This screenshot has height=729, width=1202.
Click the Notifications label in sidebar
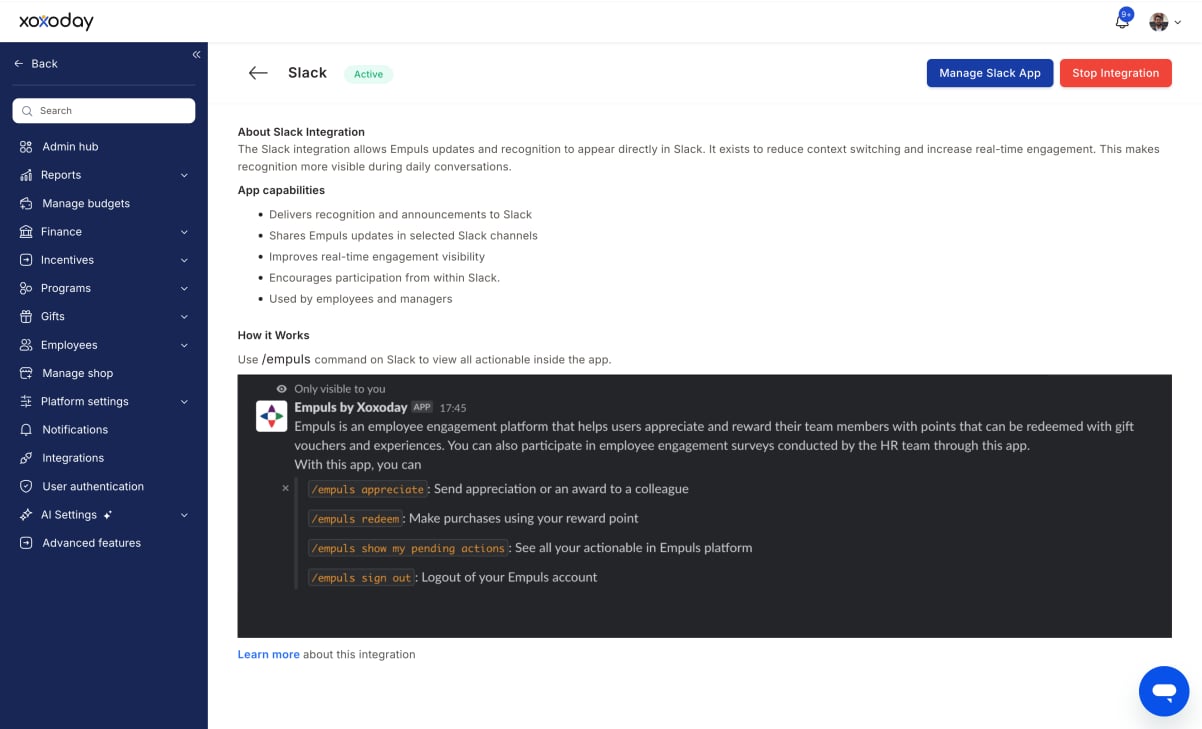pyautogui.click(x=75, y=430)
